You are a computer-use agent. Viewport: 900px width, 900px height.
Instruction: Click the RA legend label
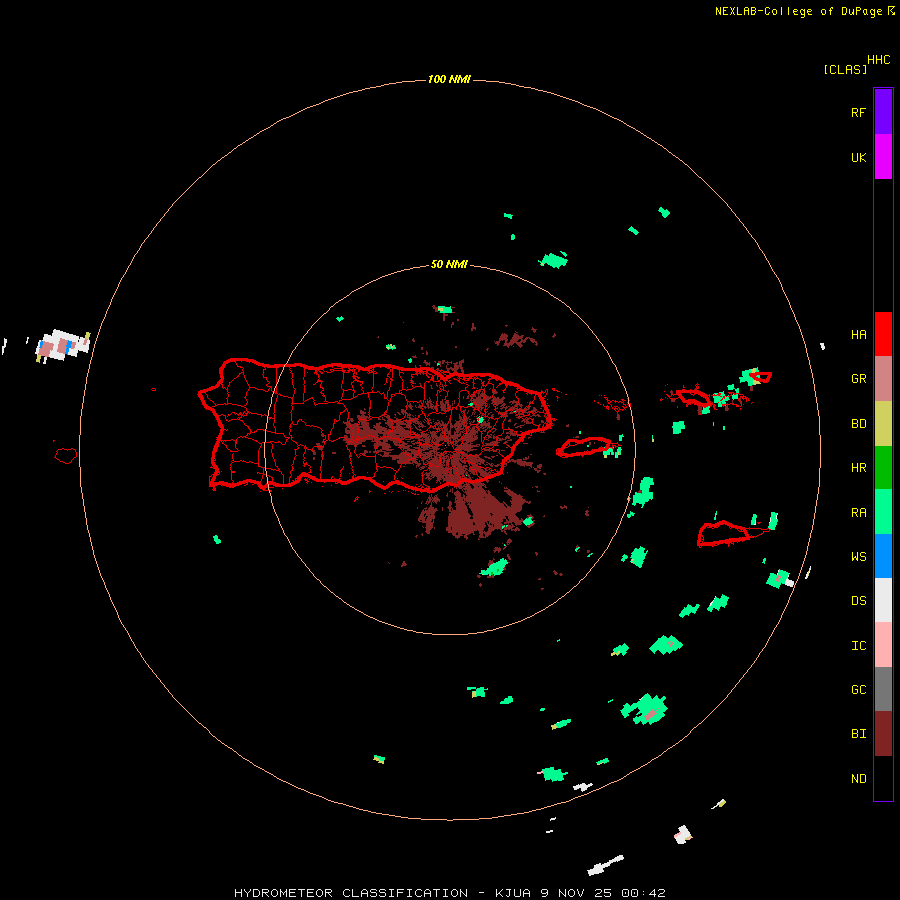pyautogui.click(x=858, y=513)
